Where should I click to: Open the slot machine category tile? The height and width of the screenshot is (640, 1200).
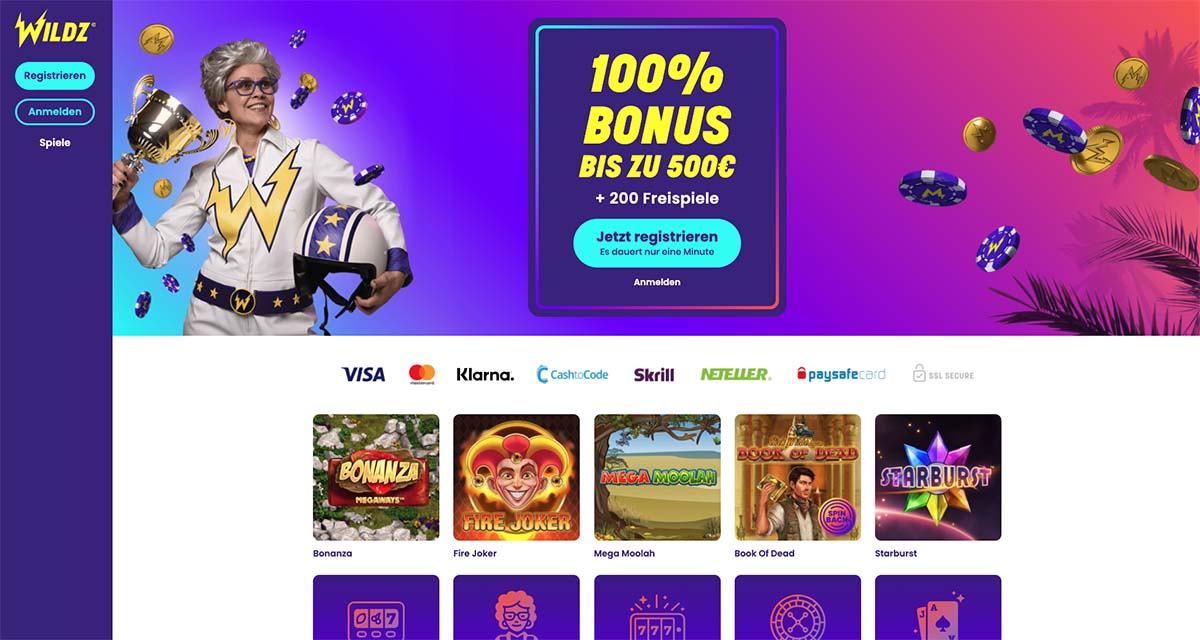pyautogui.click(x=376, y=607)
